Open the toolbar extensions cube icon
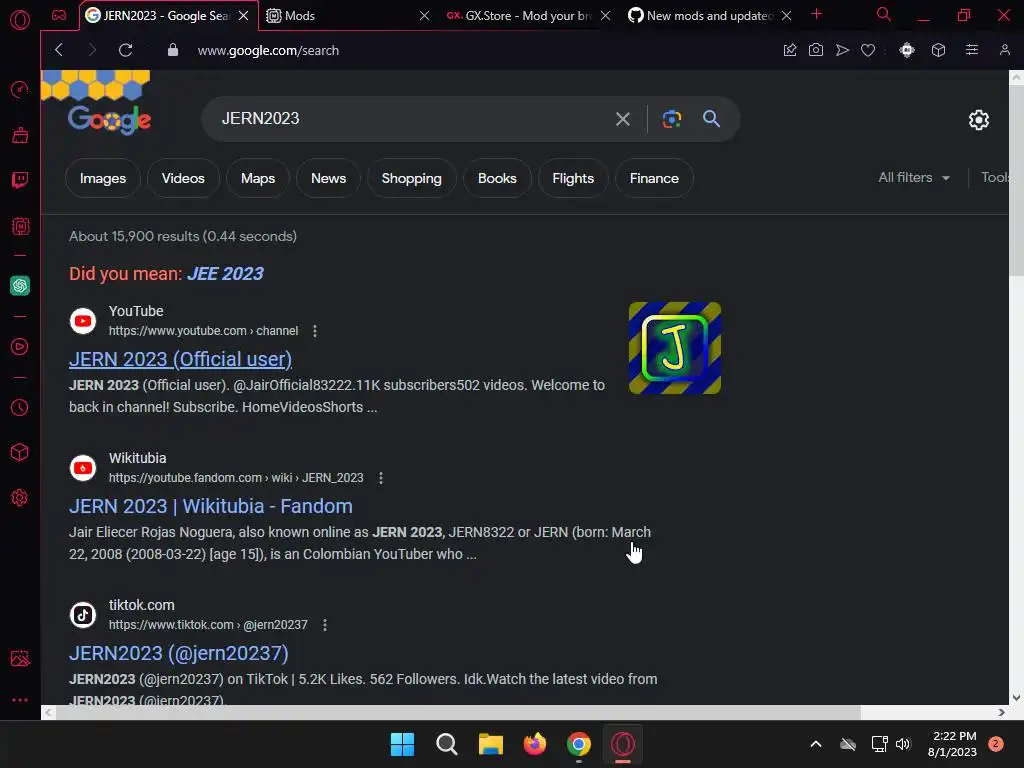 pos(938,50)
